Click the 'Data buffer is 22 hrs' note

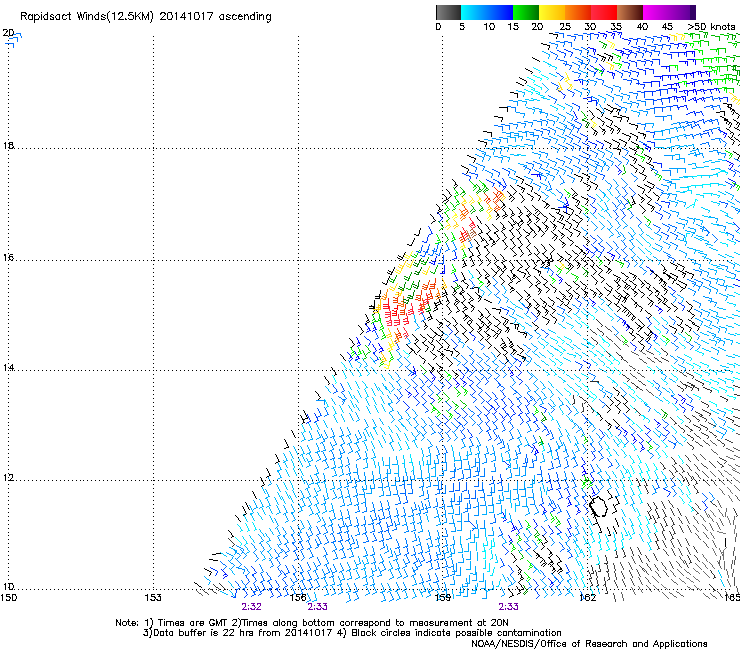click(353, 633)
